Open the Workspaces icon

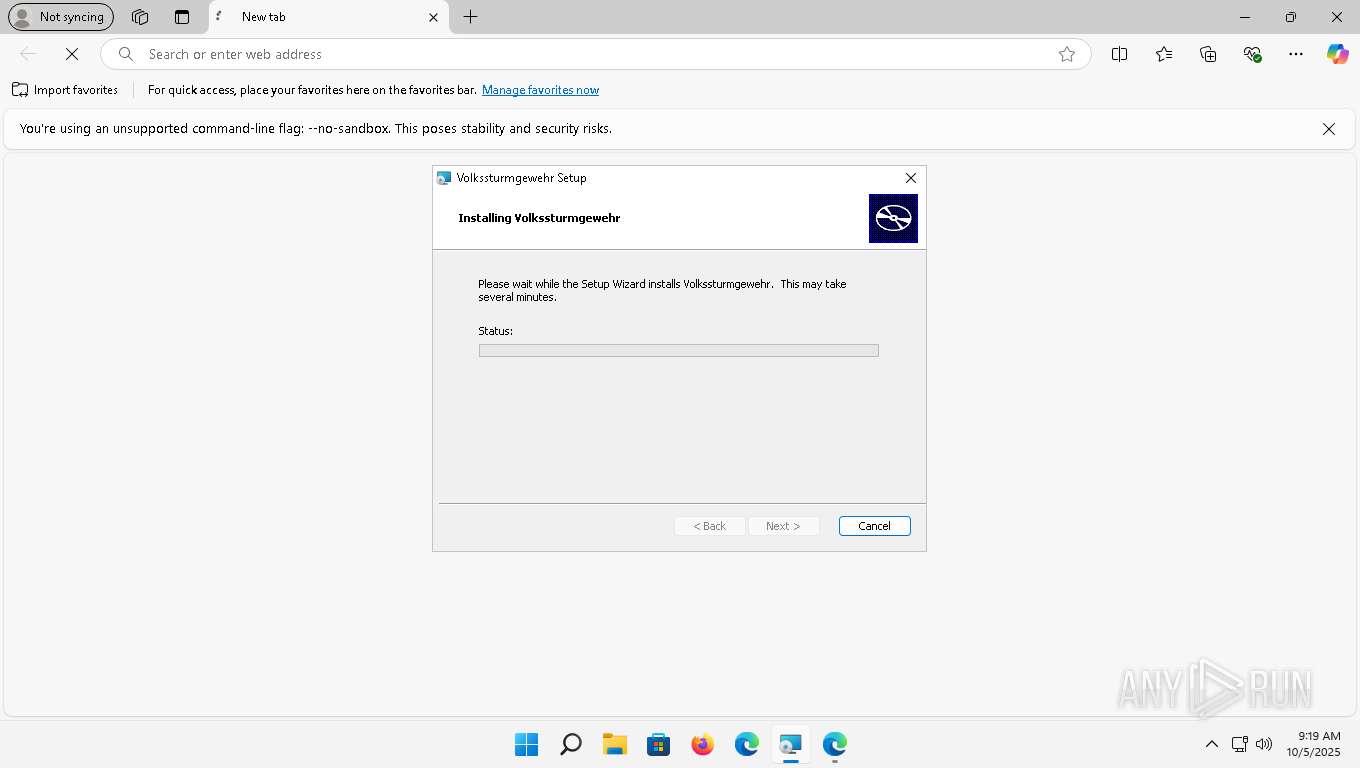point(140,17)
